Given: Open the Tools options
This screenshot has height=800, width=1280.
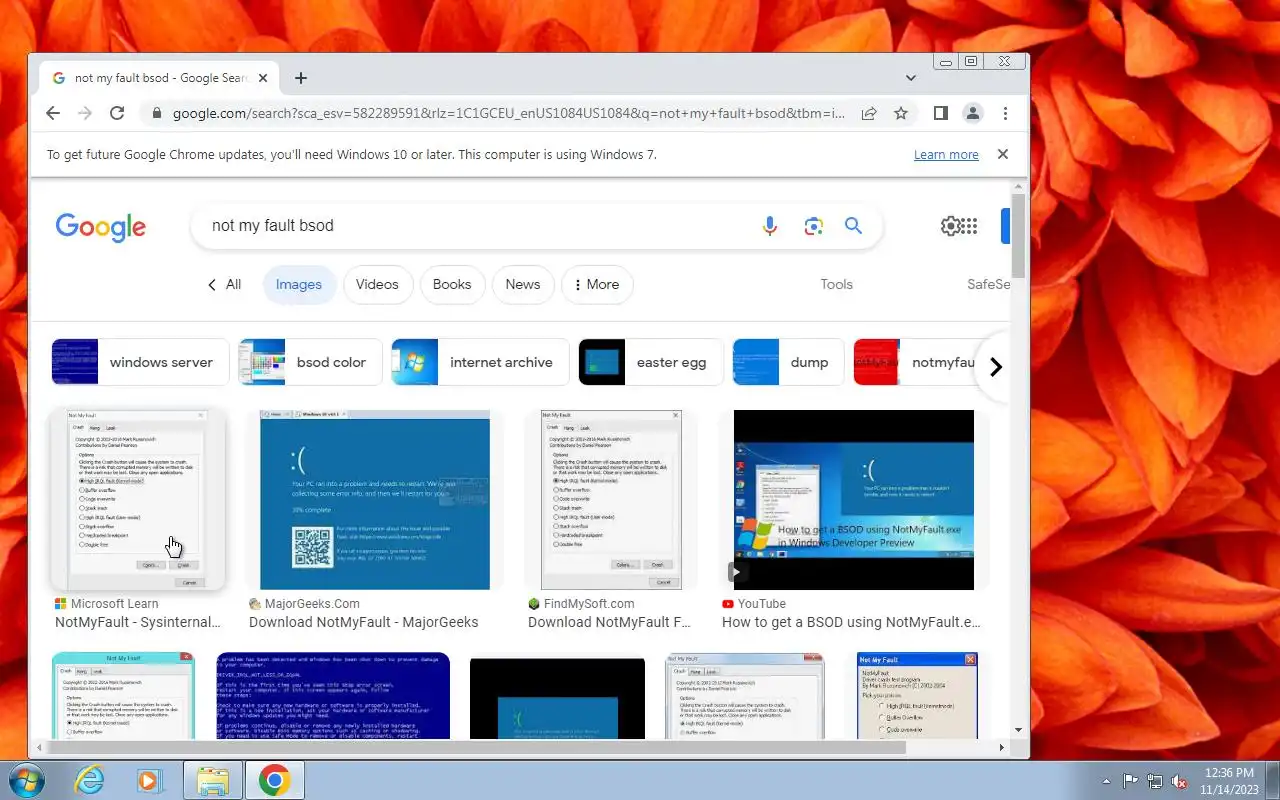Looking at the screenshot, I should [836, 284].
